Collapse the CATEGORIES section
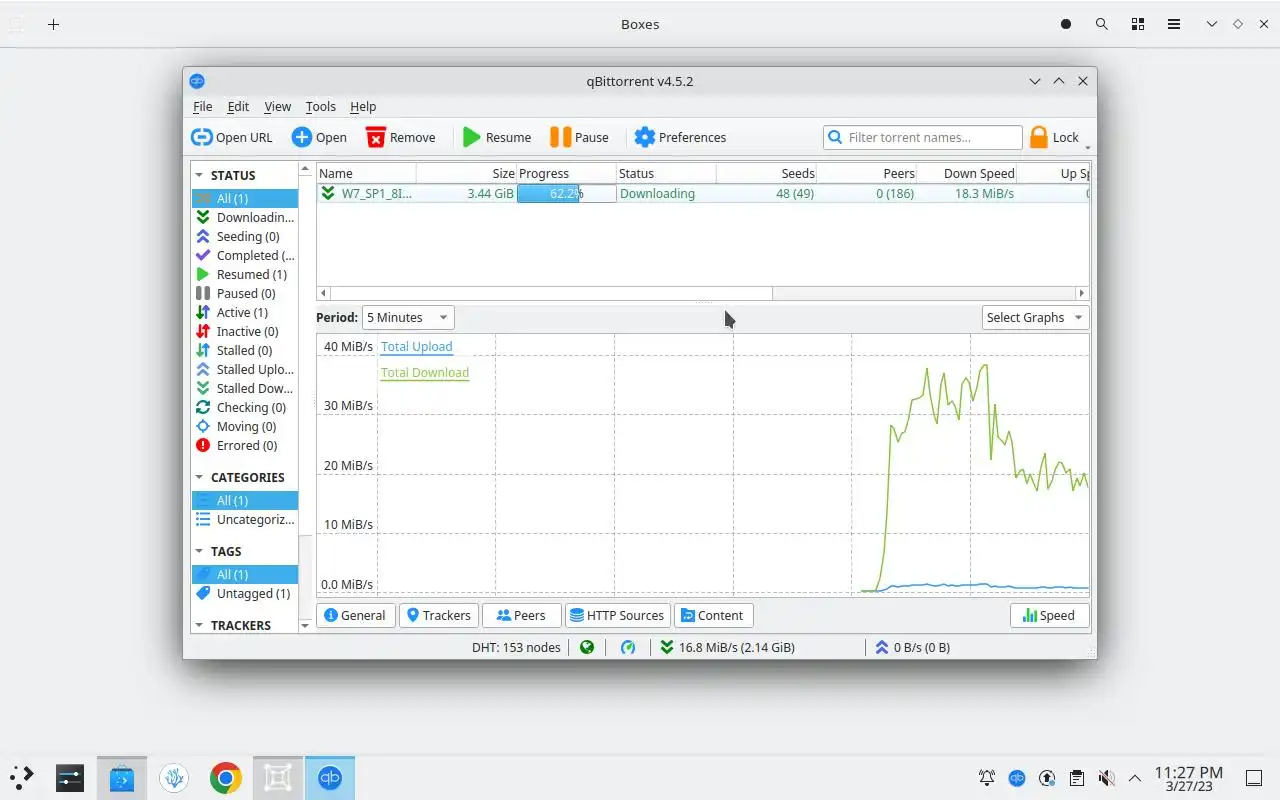Image resolution: width=1280 pixels, height=800 pixels. (199, 477)
